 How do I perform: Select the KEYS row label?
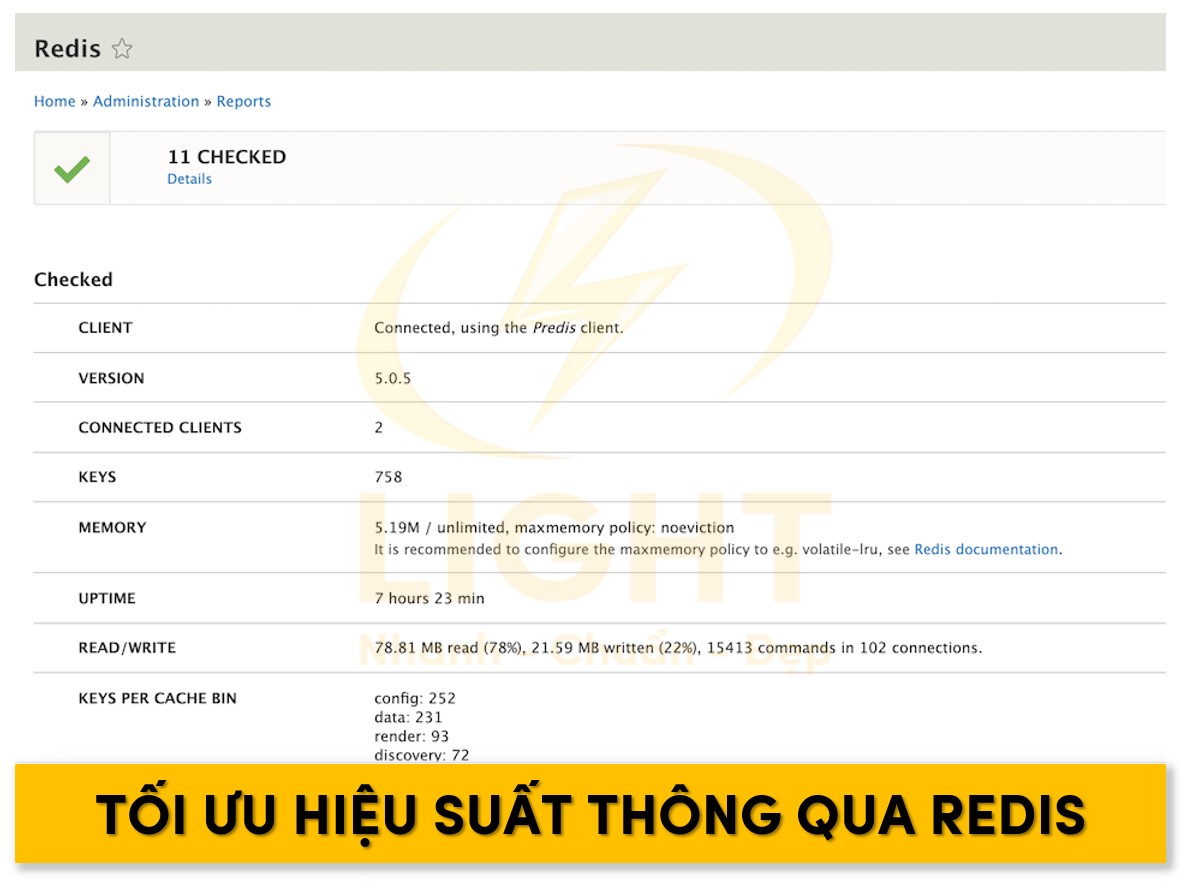tap(97, 477)
